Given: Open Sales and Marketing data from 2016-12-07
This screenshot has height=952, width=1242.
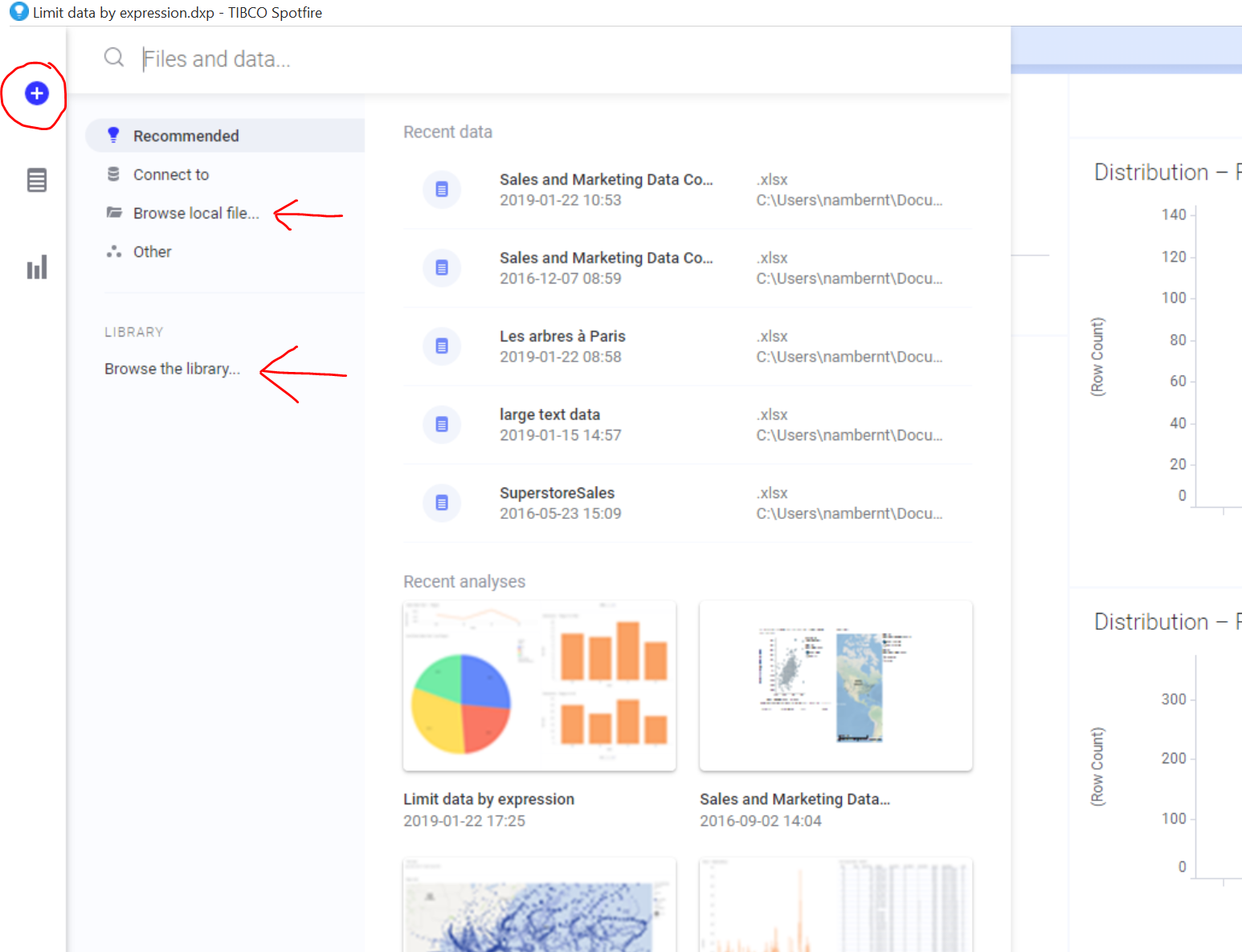Looking at the screenshot, I should pyautogui.click(x=606, y=268).
